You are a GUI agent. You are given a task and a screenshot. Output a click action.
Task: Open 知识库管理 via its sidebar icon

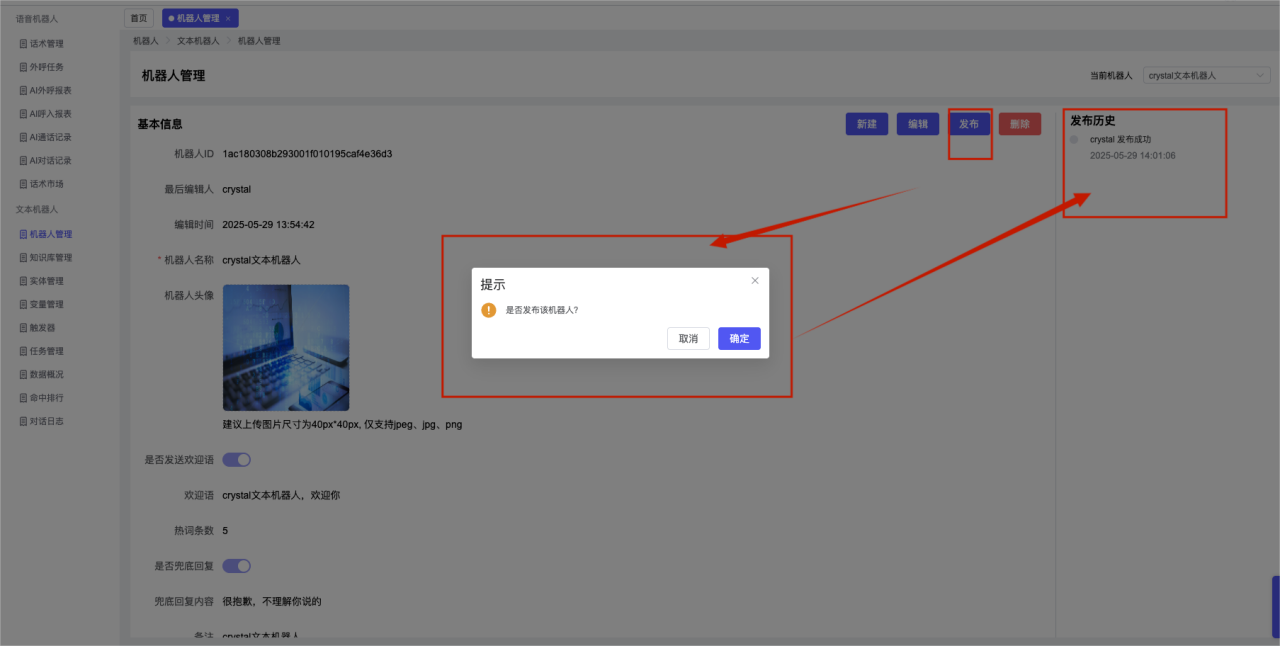pos(24,258)
